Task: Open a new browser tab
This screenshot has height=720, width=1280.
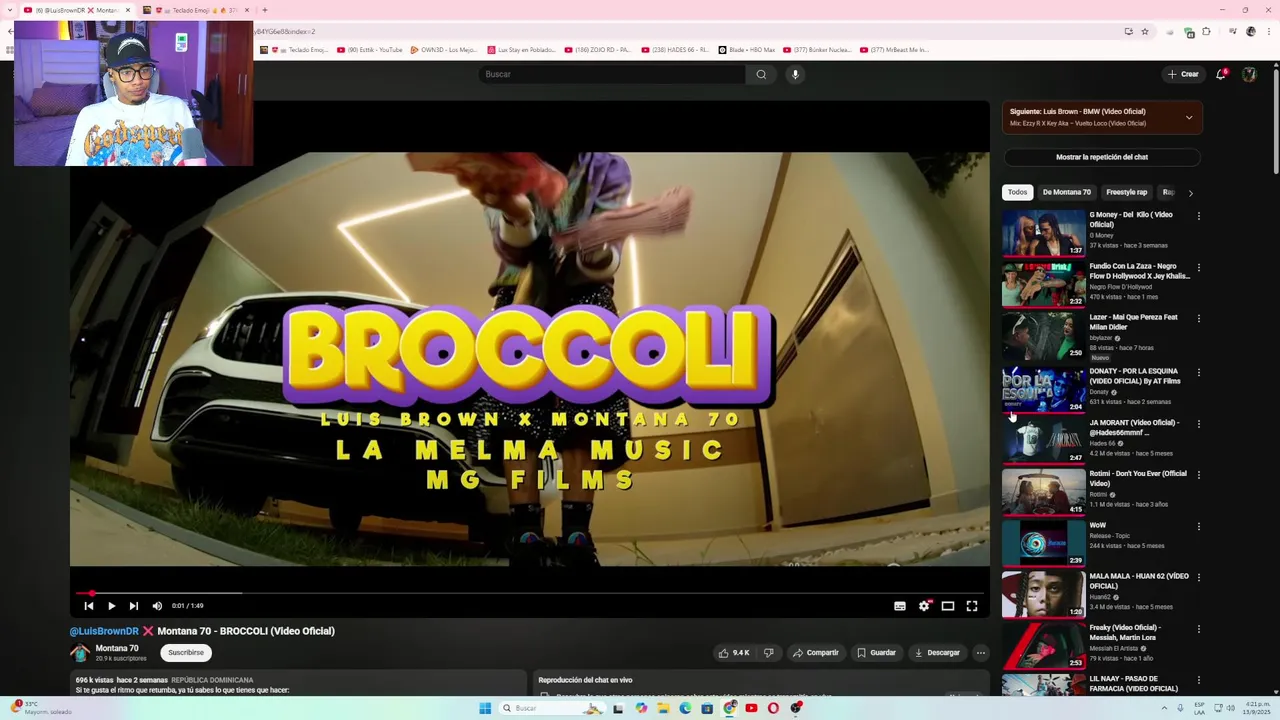Action: [x=265, y=10]
